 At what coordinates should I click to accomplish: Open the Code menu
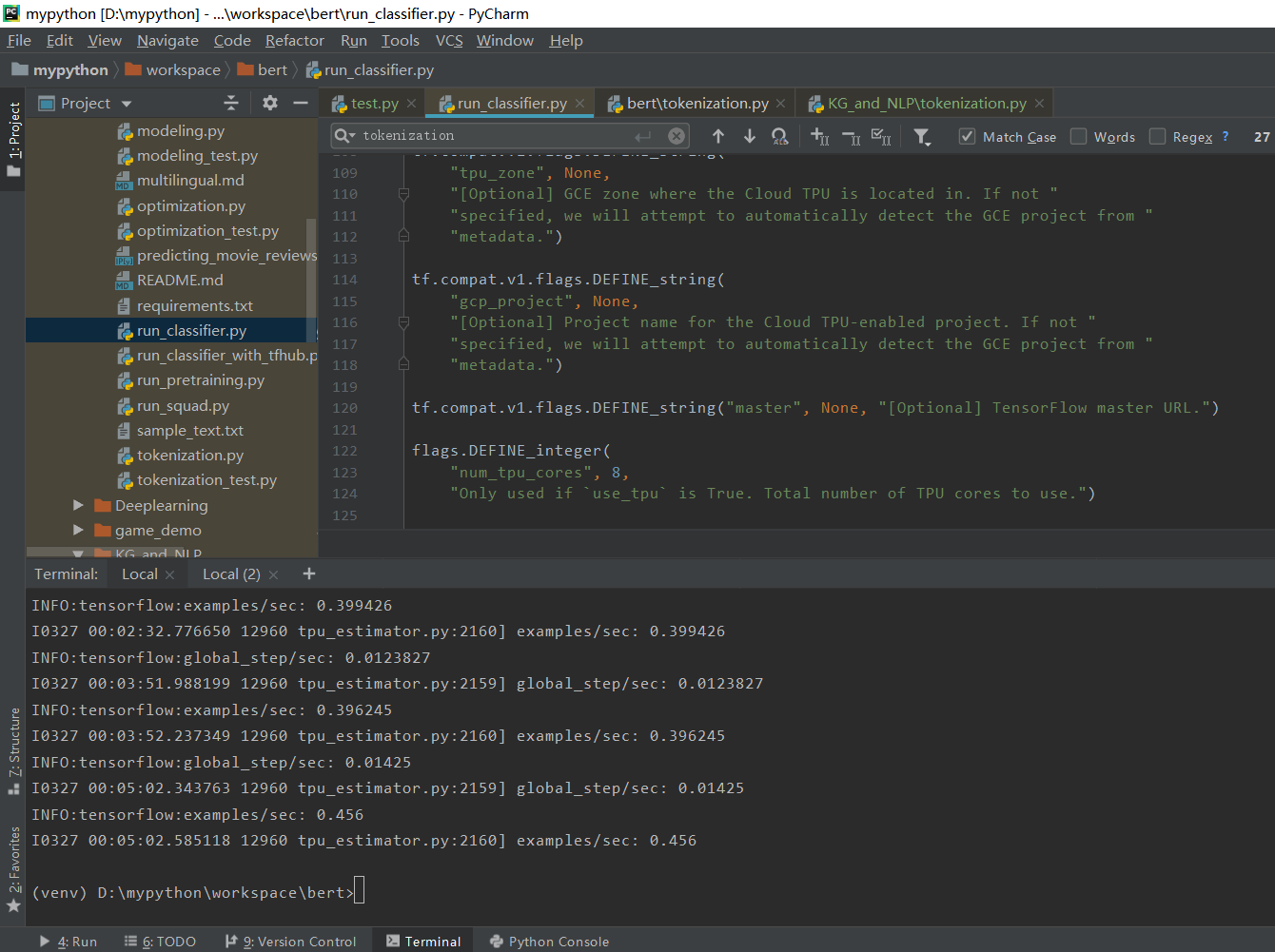(232, 40)
